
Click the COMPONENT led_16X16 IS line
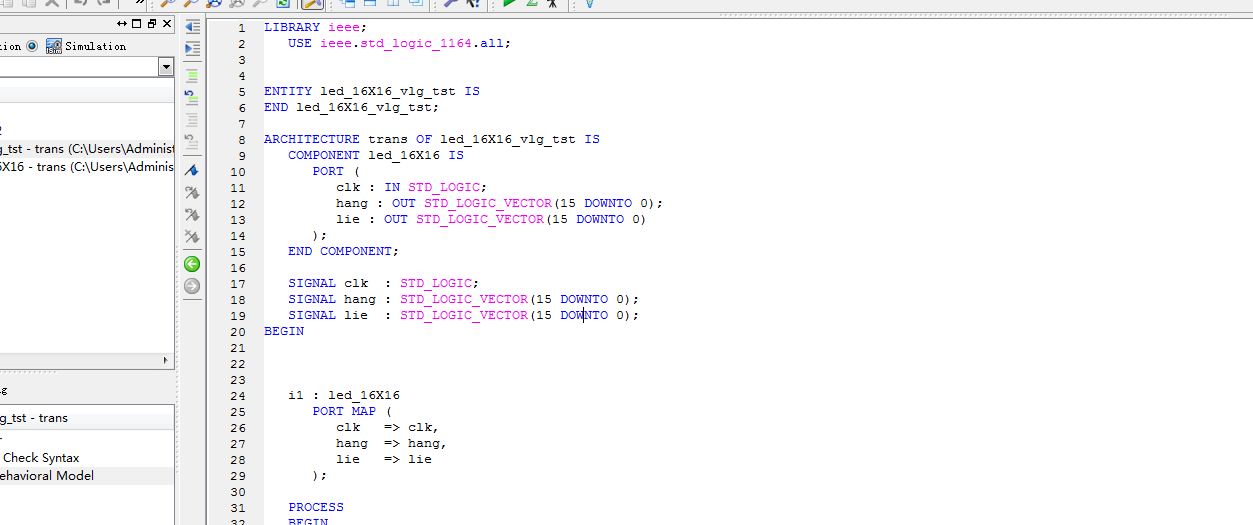[x=376, y=155]
